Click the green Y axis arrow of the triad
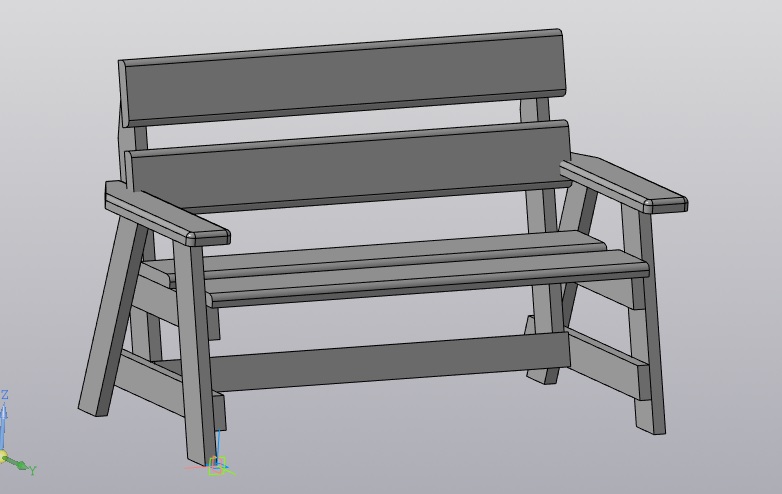The height and width of the screenshot is (494, 782). 22,466
